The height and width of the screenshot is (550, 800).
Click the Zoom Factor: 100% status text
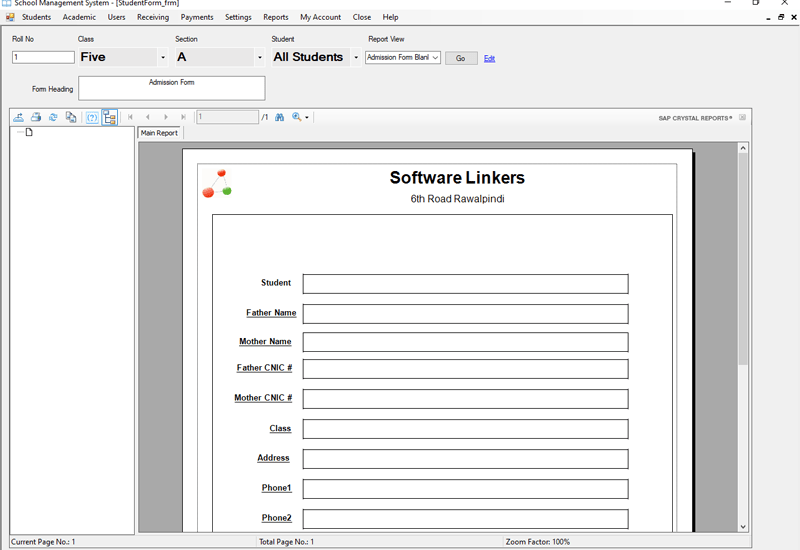pos(538,542)
